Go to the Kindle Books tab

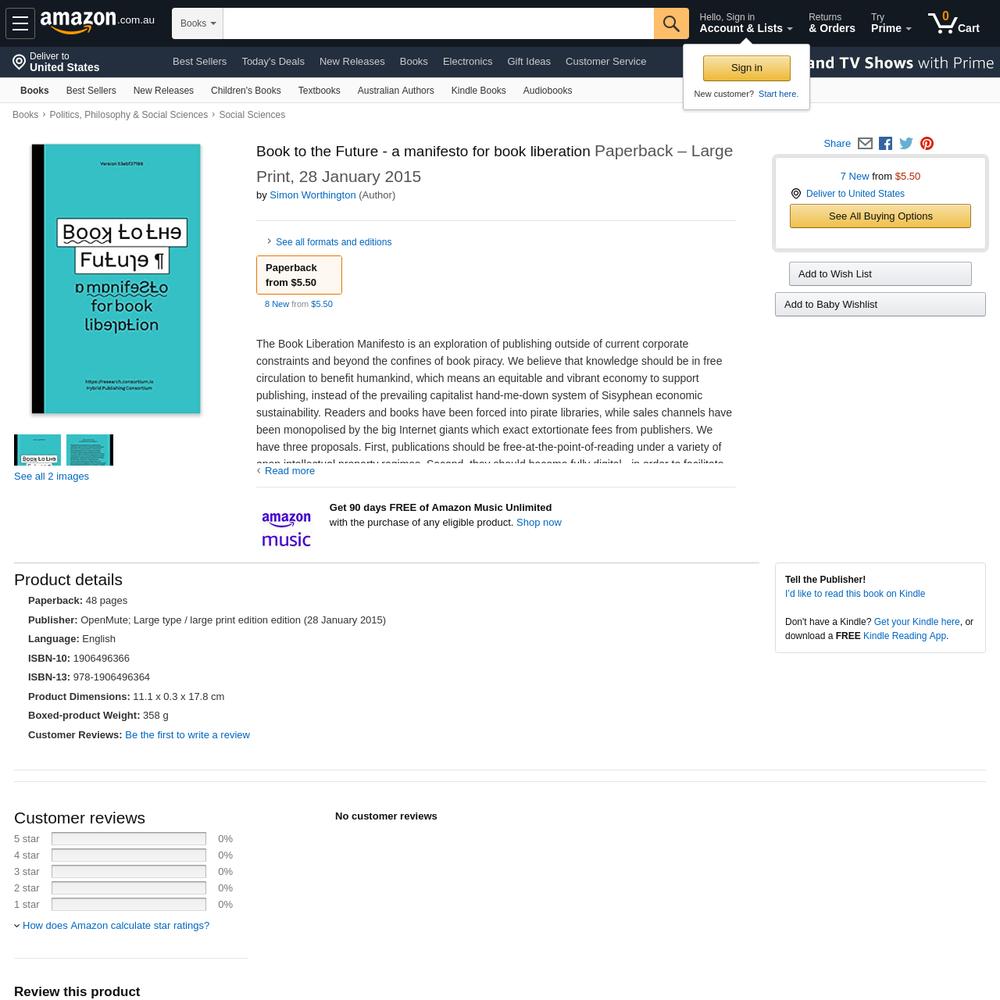coord(478,91)
